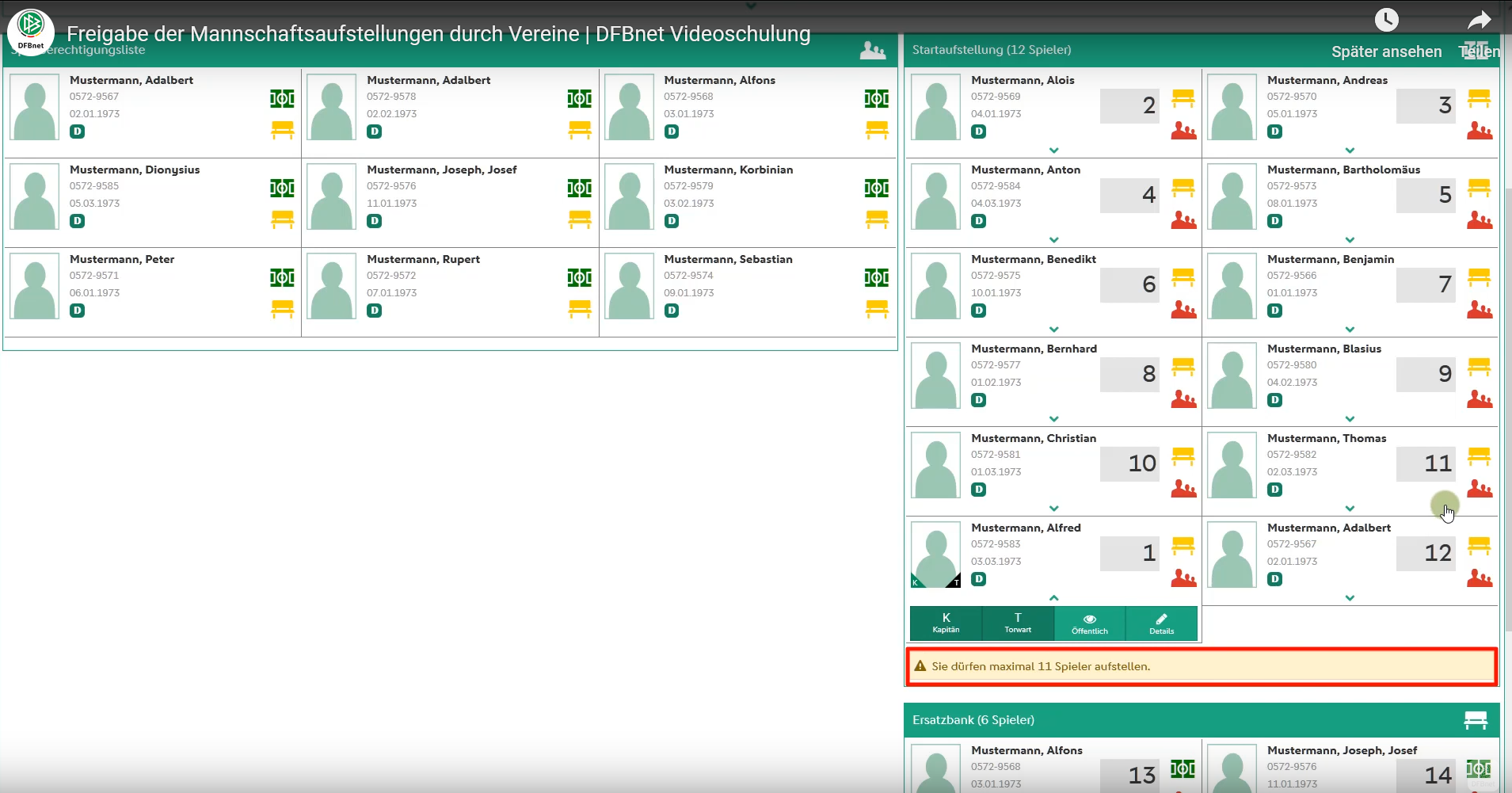Screen dimensions: 1512x793
Task: Open Details for Mustermann, Alfred
Action: coord(1161,623)
